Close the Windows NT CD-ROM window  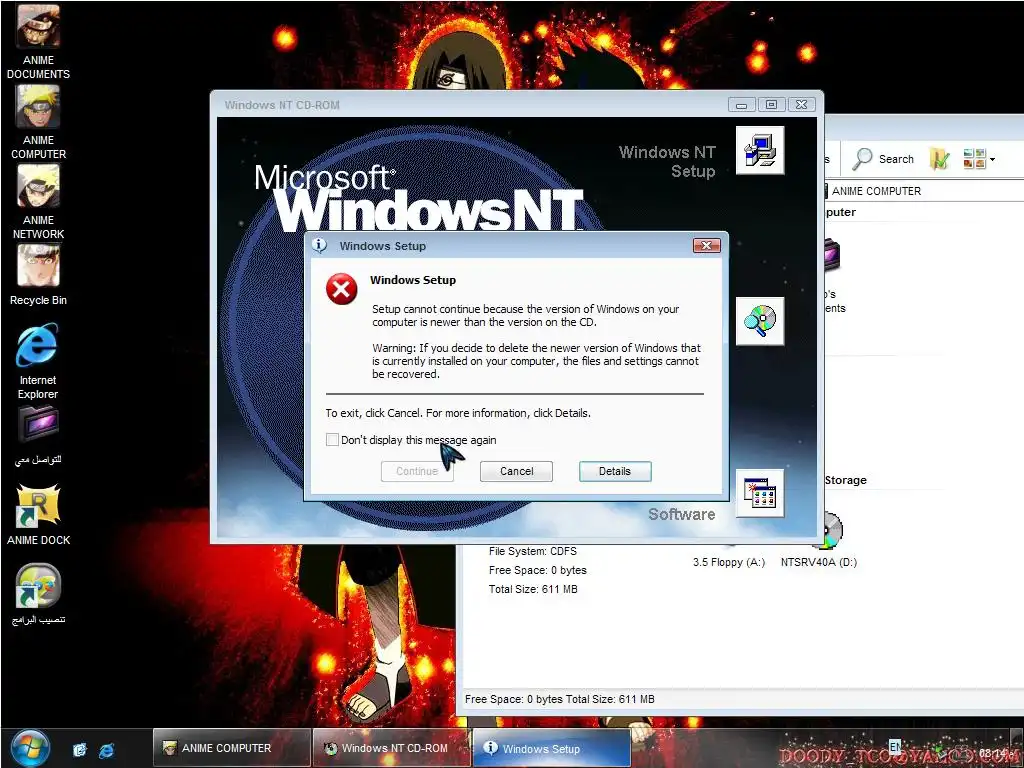(x=801, y=104)
